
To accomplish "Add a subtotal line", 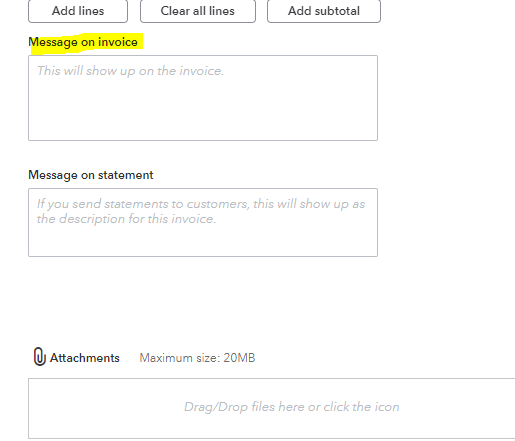I will (x=324, y=11).
